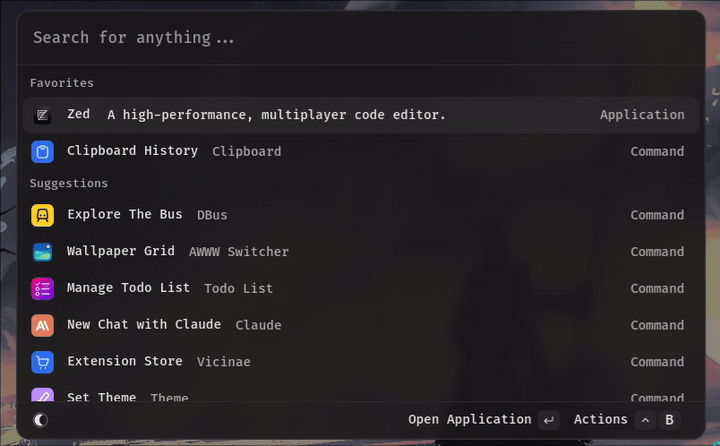Click the Zed code editor icon
This screenshot has height=446, width=720.
[x=42, y=115]
